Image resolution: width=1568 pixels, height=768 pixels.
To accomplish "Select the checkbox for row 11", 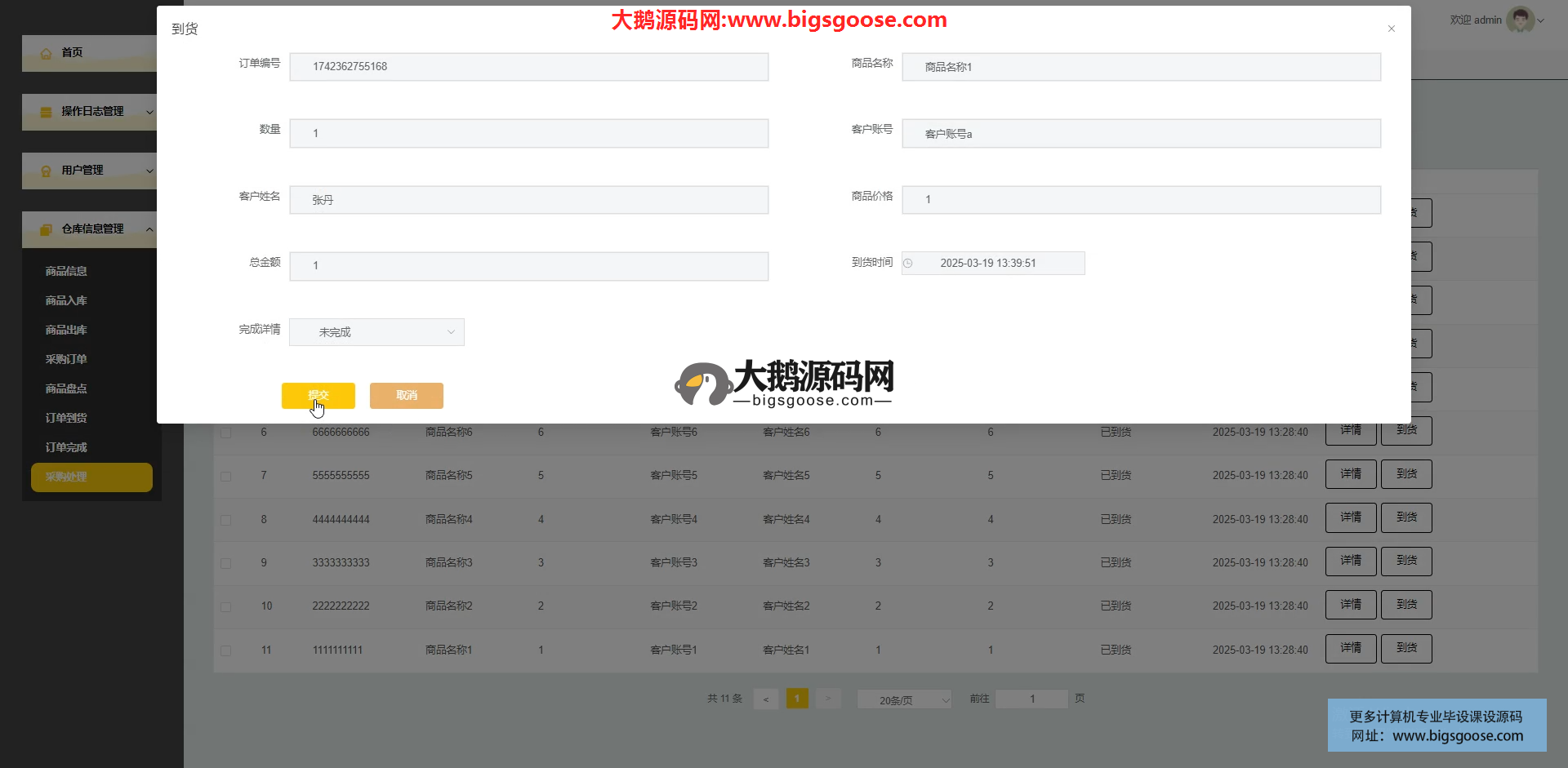I will point(226,651).
